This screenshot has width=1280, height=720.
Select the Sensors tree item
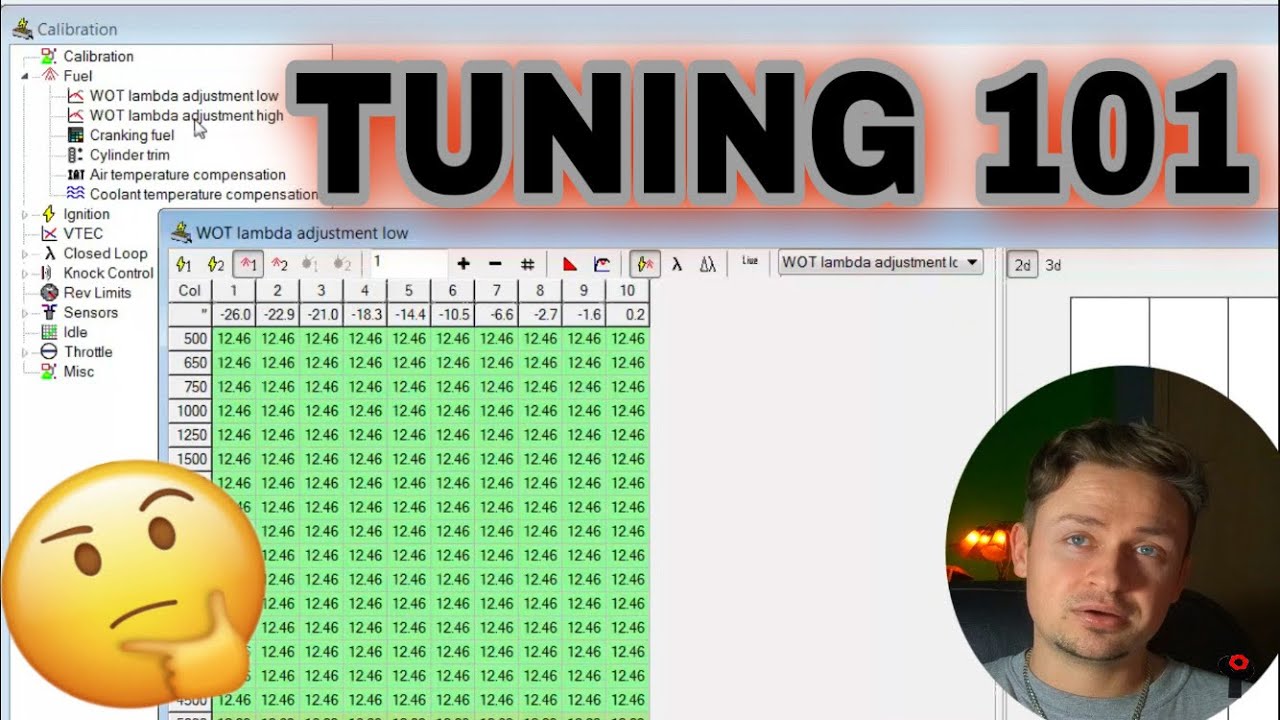[91, 313]
